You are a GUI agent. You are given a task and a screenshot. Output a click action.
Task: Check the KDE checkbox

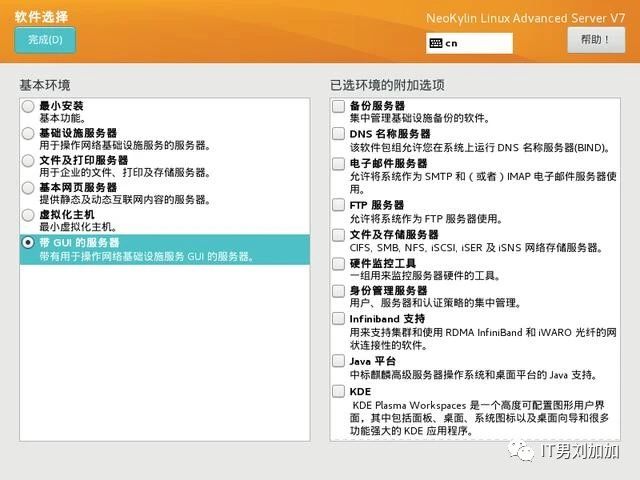(x=338, y=391)
